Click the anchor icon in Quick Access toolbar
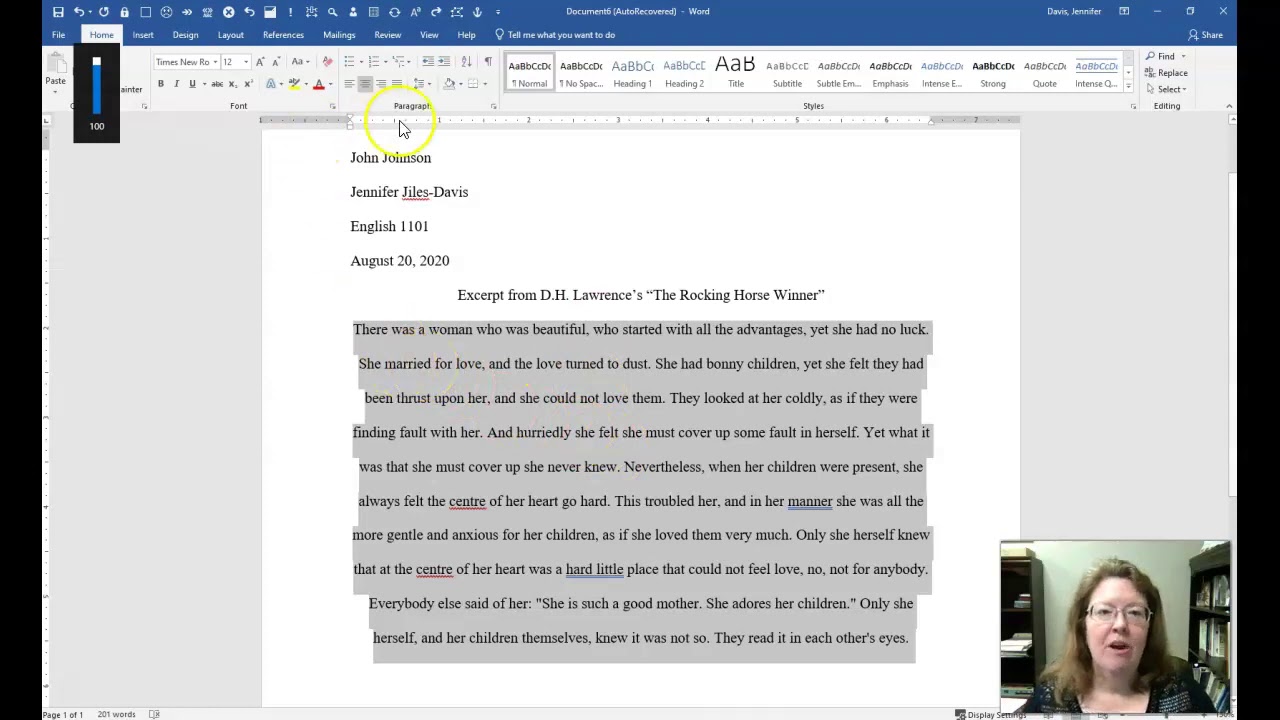The image size is (1280, 720). [477, 12]
